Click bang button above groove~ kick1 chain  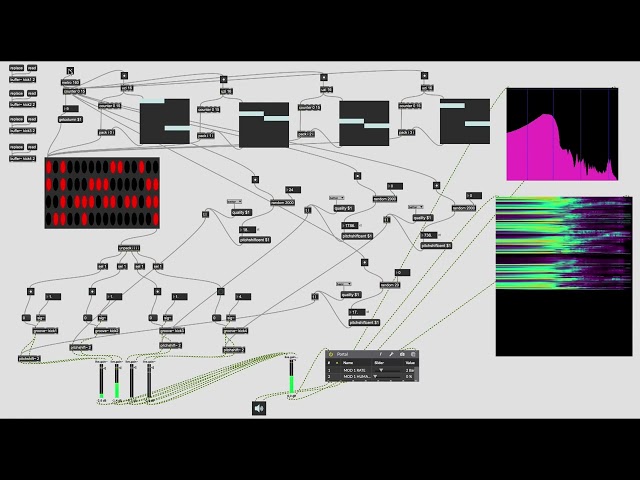coord(31,291)
